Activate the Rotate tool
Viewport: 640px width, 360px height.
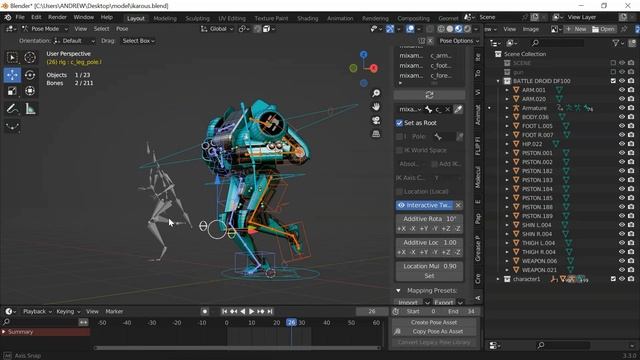[x=30, y=75]
